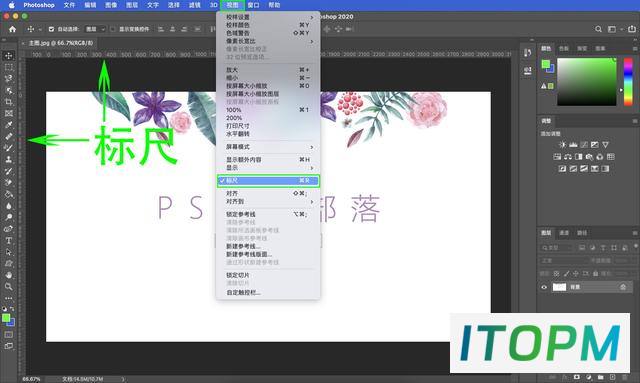Add a Levels adjustment
The image size is (640, 383).
click(x=573, y=145)
